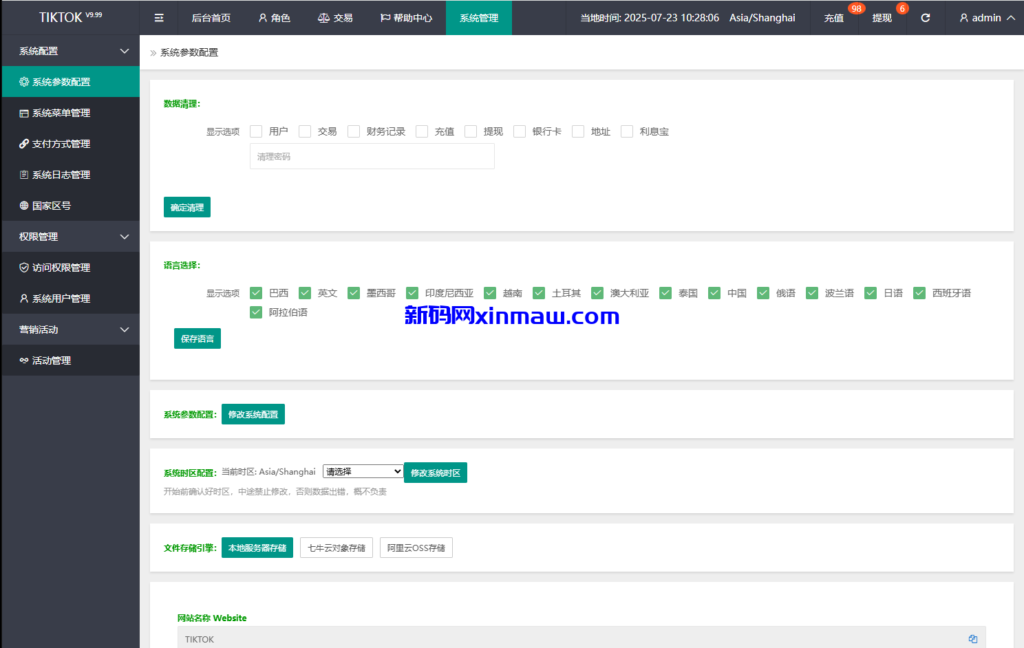Open 国家区号 globe sidebar item

coord(50,206)
